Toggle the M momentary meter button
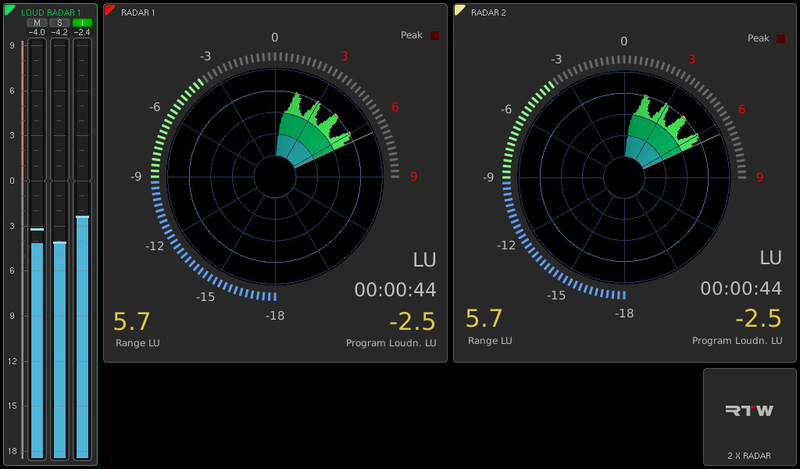 point(37,22)
